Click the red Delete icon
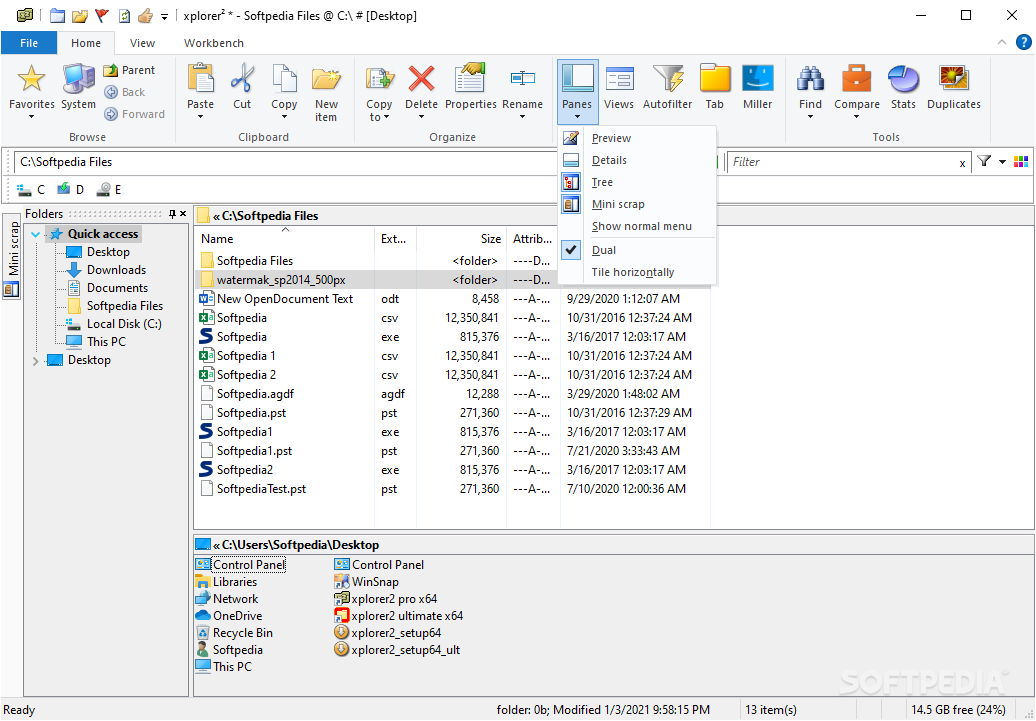This screenshot has width=1036, height=721. point(421,79)
